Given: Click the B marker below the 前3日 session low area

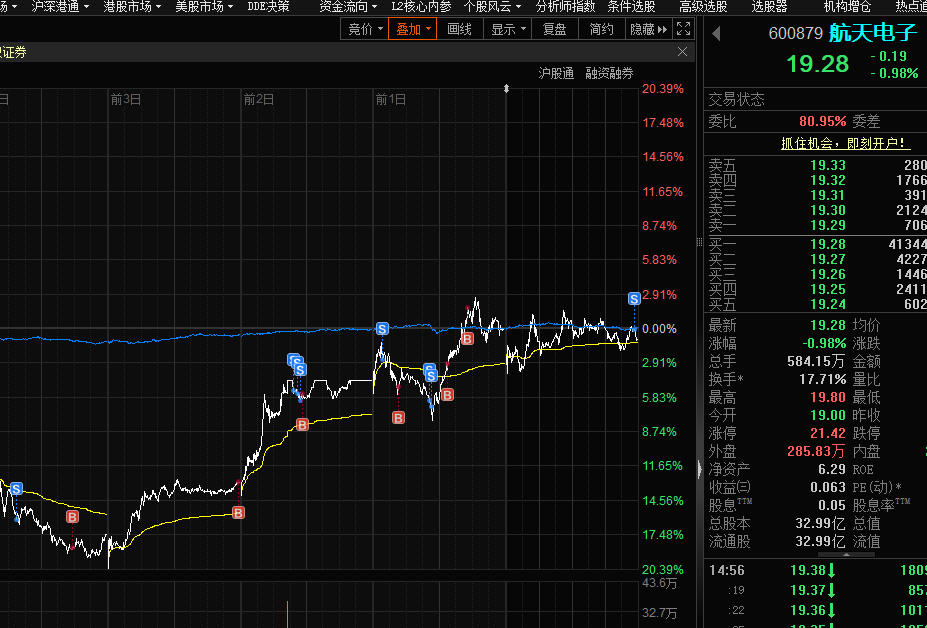Looking at the screenshot, I should coord(72,517).
